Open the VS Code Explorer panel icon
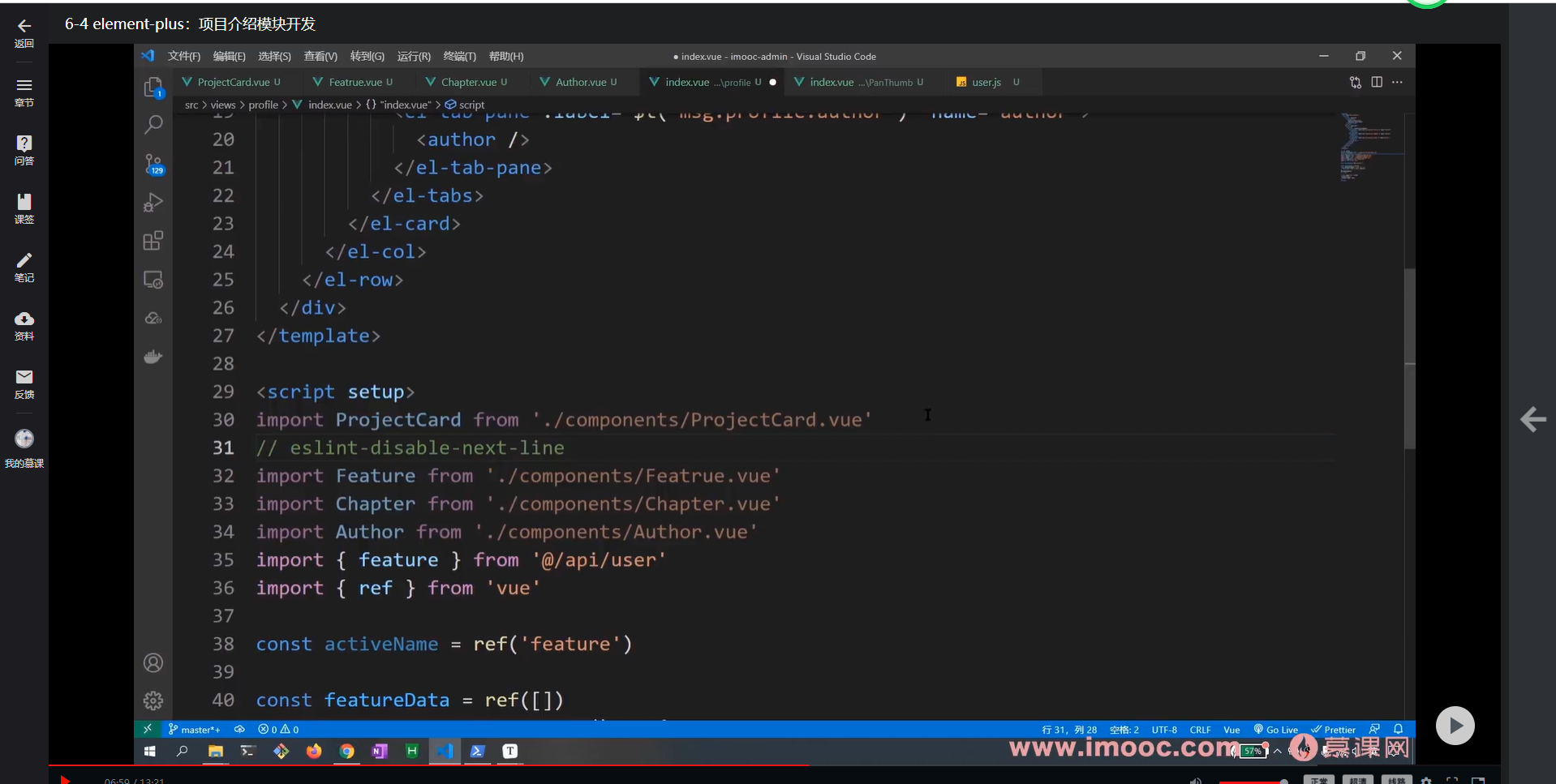This screenshot has height=784, width=1556. (x=153, y=88)
